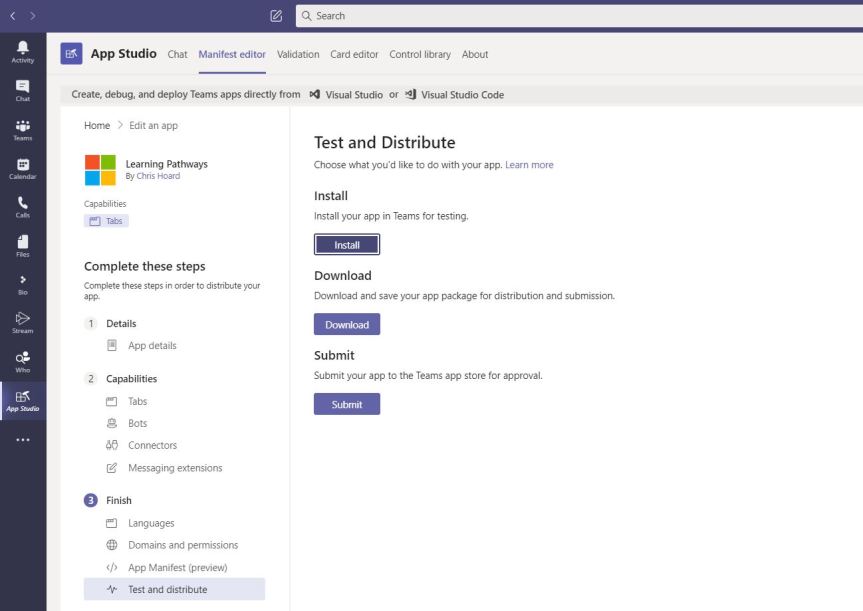Image resolution: width=863 pixels, height=611 pixels.
Task: Follow the Learn more link
Action: [x=529, y=165]
